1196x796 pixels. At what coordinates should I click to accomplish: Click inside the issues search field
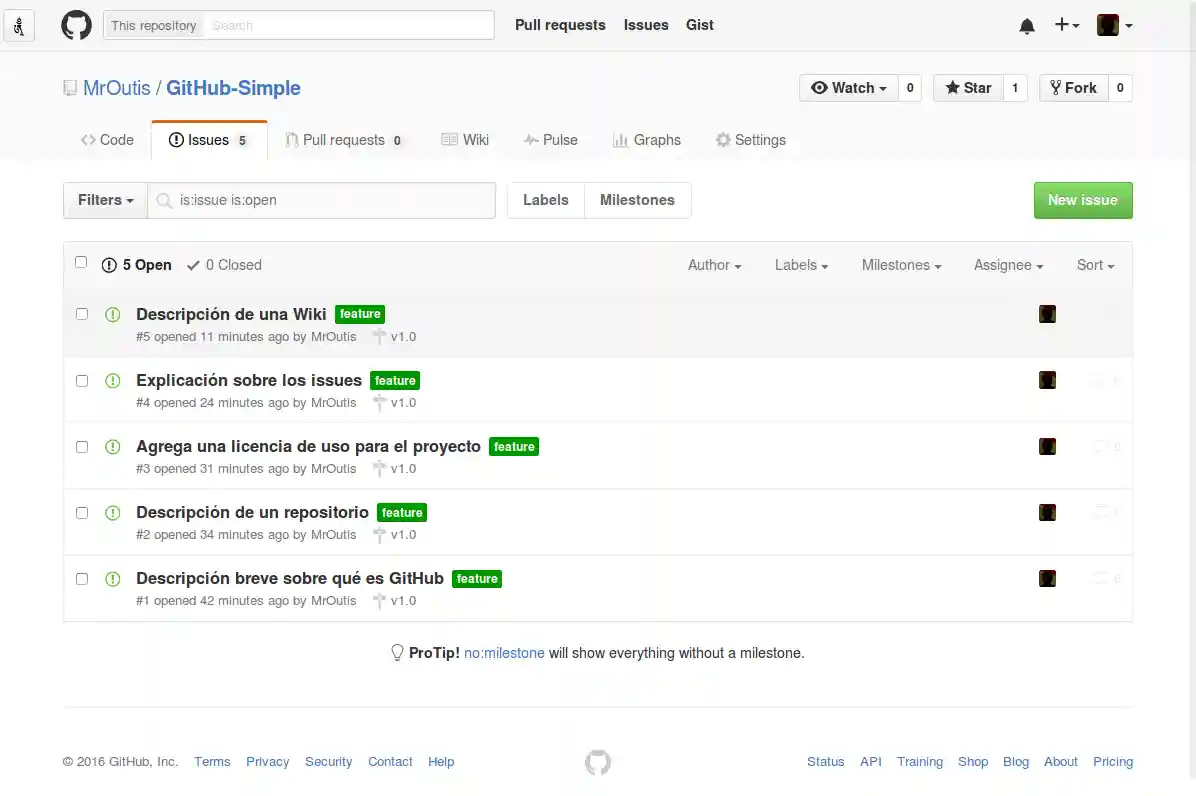click(x=320, y=200)
